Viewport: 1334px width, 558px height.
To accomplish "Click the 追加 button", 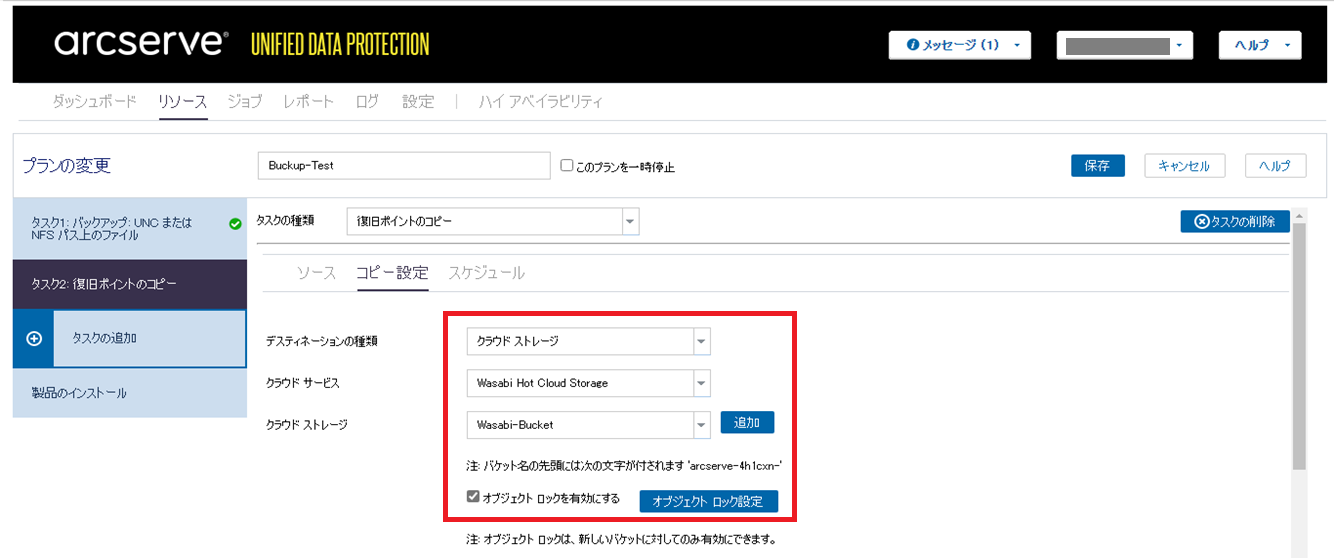I will pyautogui.click(x=747, y=423).
